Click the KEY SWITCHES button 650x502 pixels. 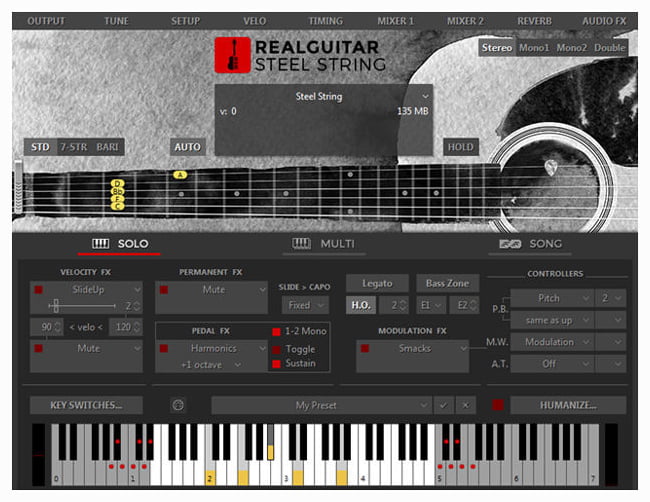click(x=86, y=405)
